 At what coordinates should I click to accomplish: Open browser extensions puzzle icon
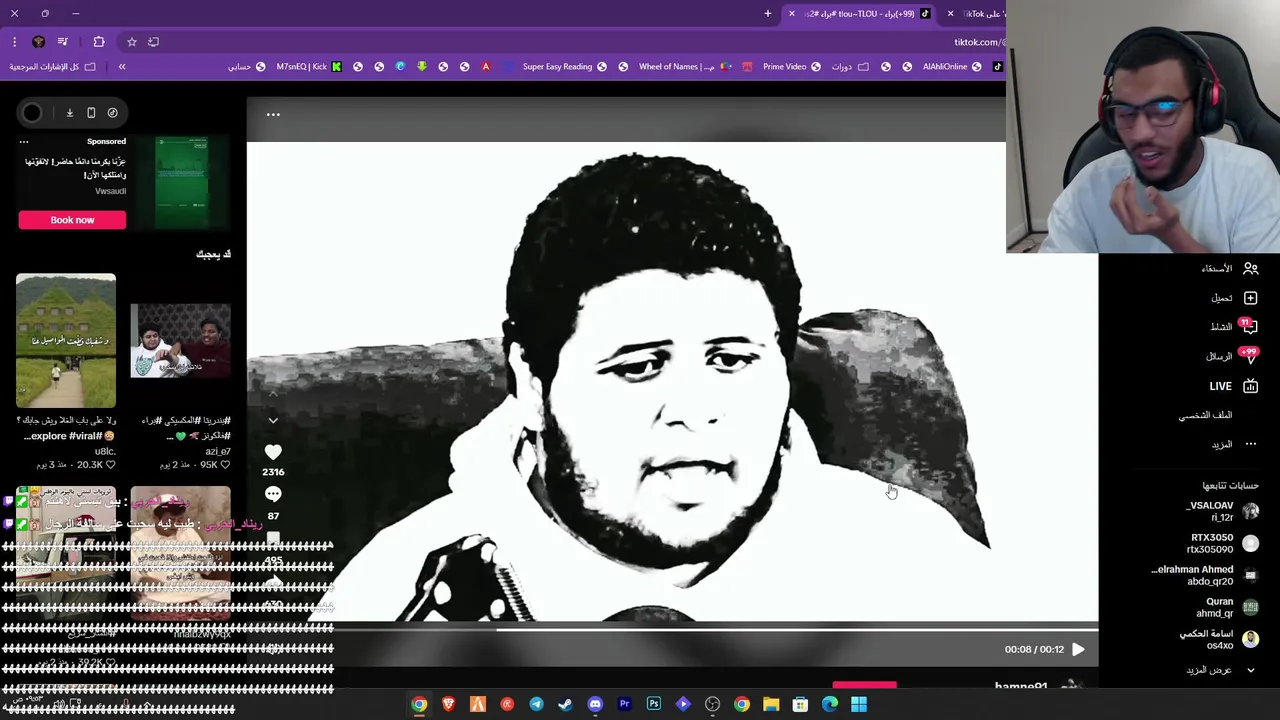pyautogui.click(x=98, y=42)
